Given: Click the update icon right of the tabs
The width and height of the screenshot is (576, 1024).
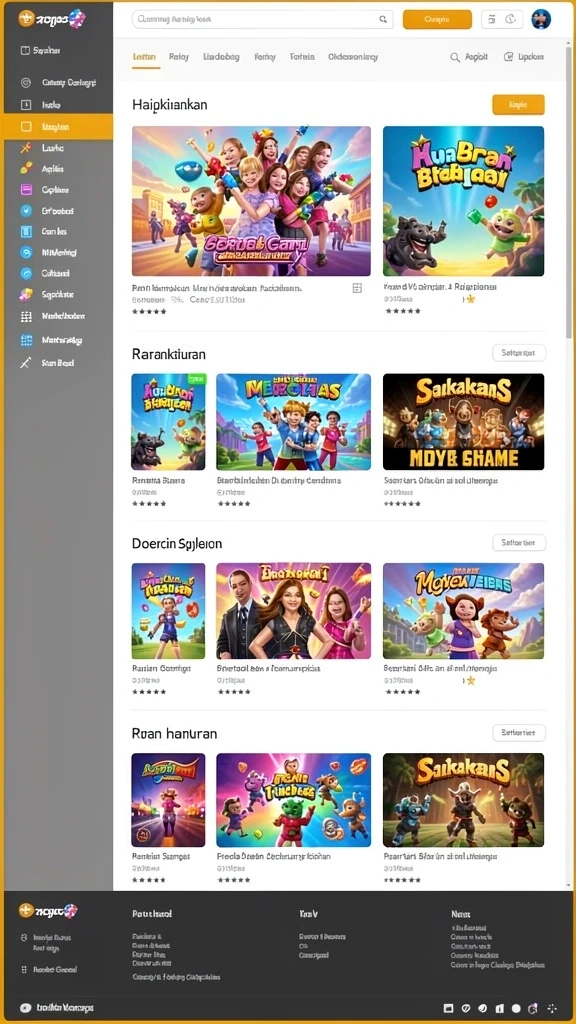Looking at the screenshot, I should tap(508, 57).
